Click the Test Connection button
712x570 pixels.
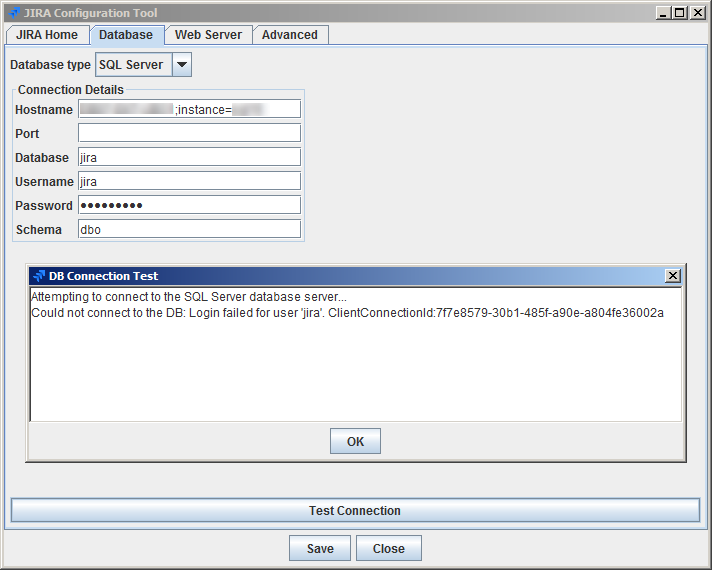pyautogui.click(x=355, y=511)
